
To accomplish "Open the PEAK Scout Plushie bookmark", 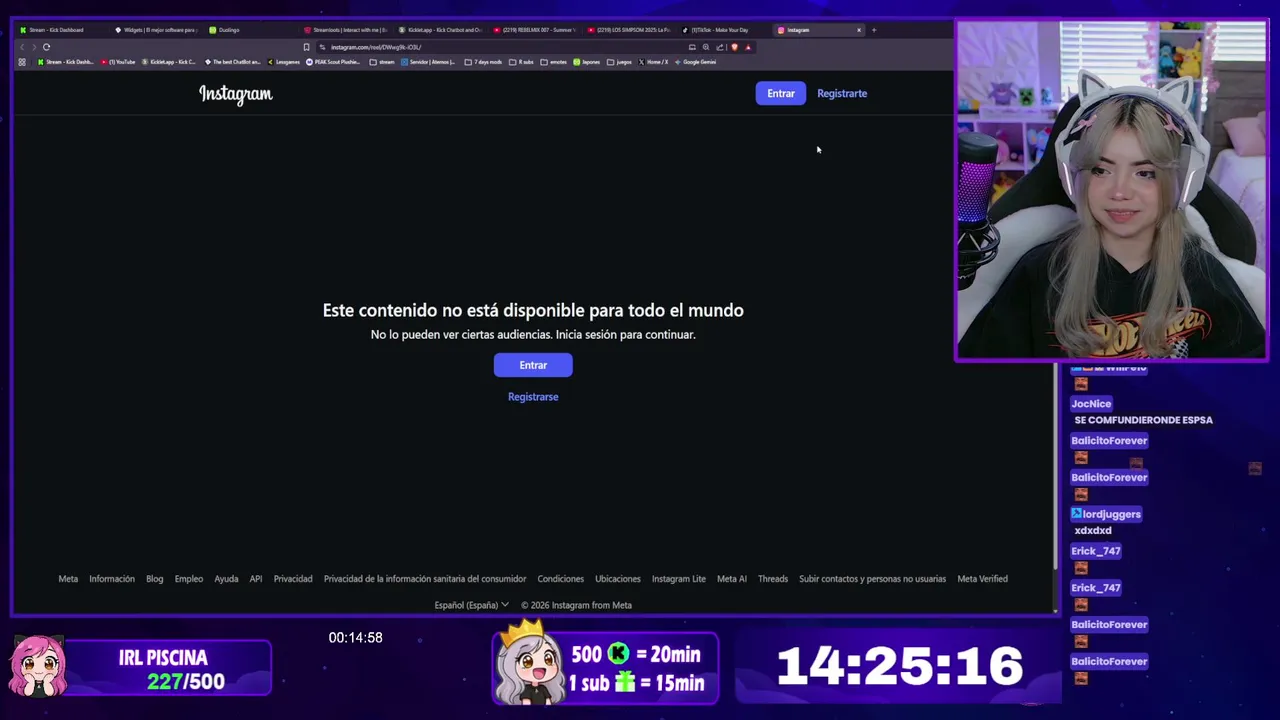I will (x=333, y=62).
